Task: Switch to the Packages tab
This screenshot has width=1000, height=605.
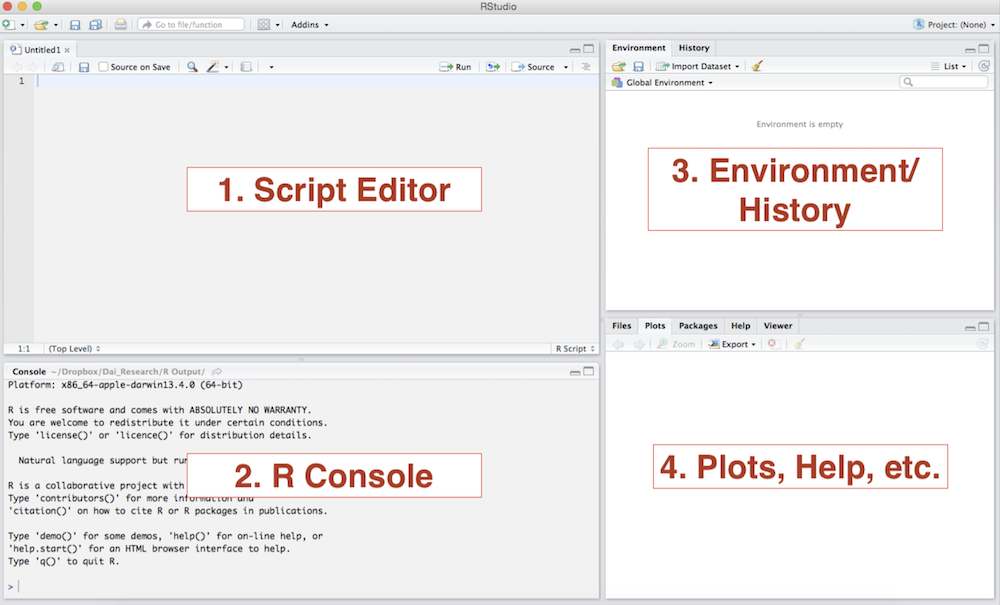Action: coord(698,326)
